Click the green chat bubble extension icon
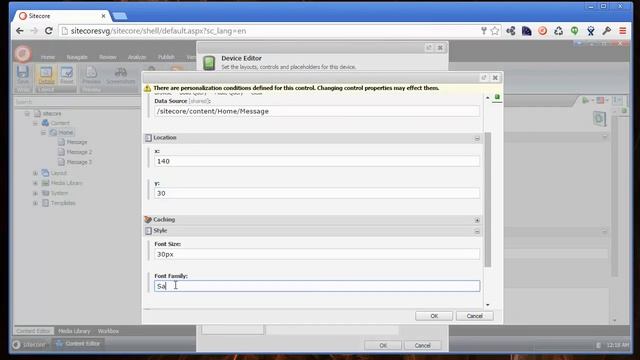The height and width of the screenshot is (360, 640). pos(574,31)
